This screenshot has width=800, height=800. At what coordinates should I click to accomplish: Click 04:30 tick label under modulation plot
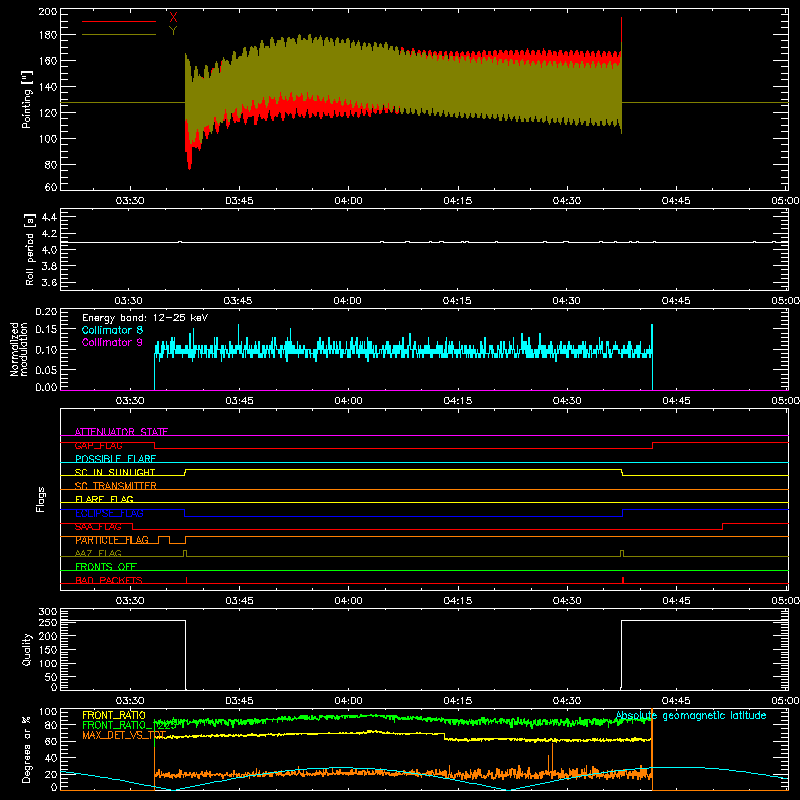tap(567, 401)
